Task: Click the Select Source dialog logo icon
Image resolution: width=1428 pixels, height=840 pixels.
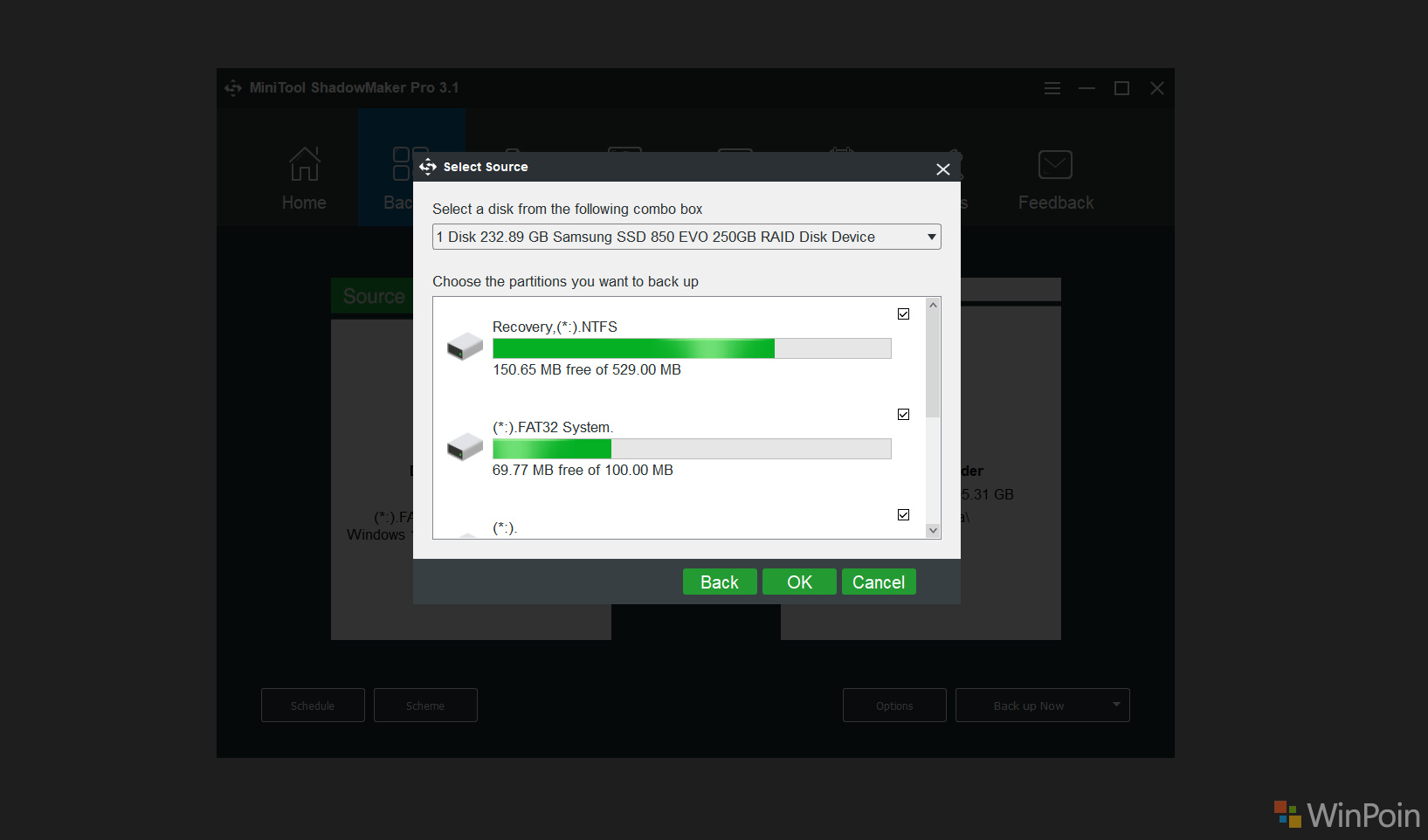Action: pyautogui.click(x=428, y=167)
